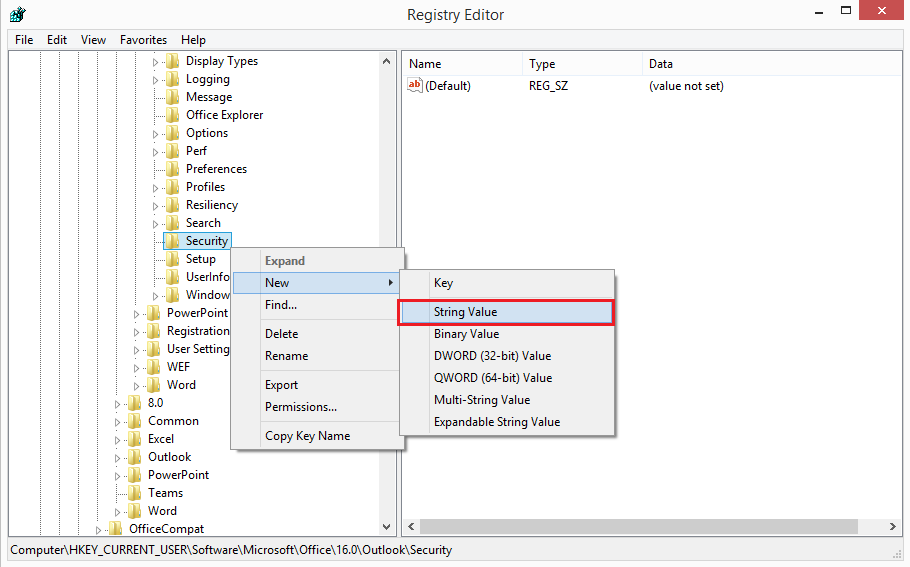Open the File menu
The image size is (910, 567).
pos(24,39)
